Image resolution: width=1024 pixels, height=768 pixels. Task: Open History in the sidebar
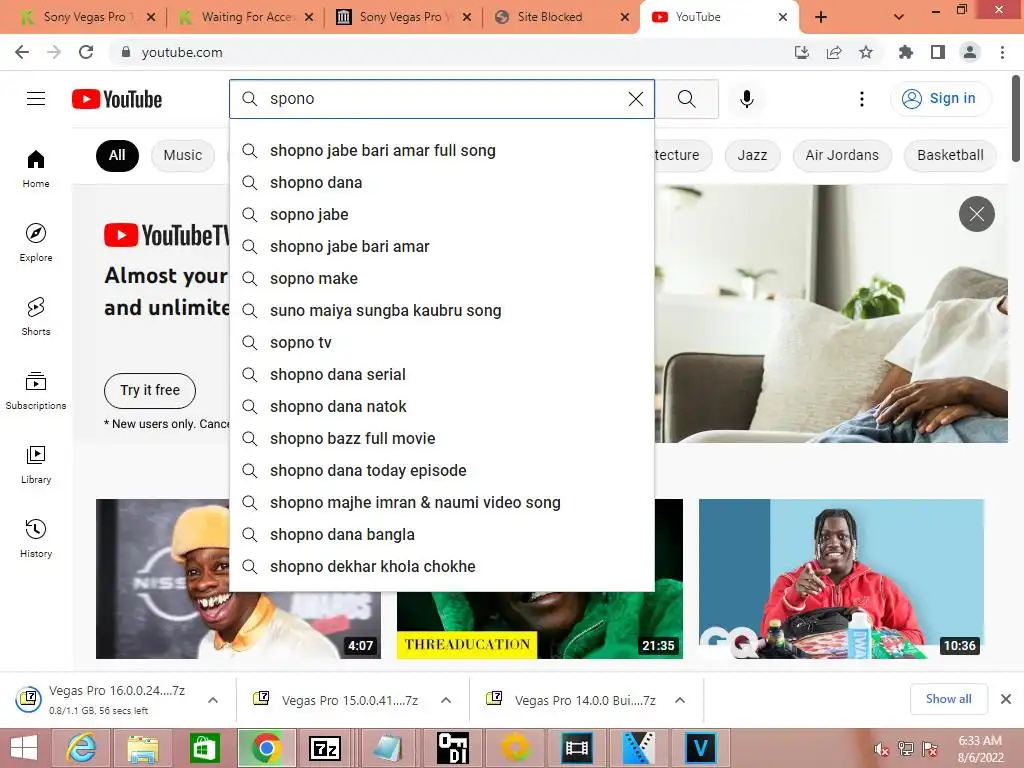pyautogui.click(x=36, y=538)
